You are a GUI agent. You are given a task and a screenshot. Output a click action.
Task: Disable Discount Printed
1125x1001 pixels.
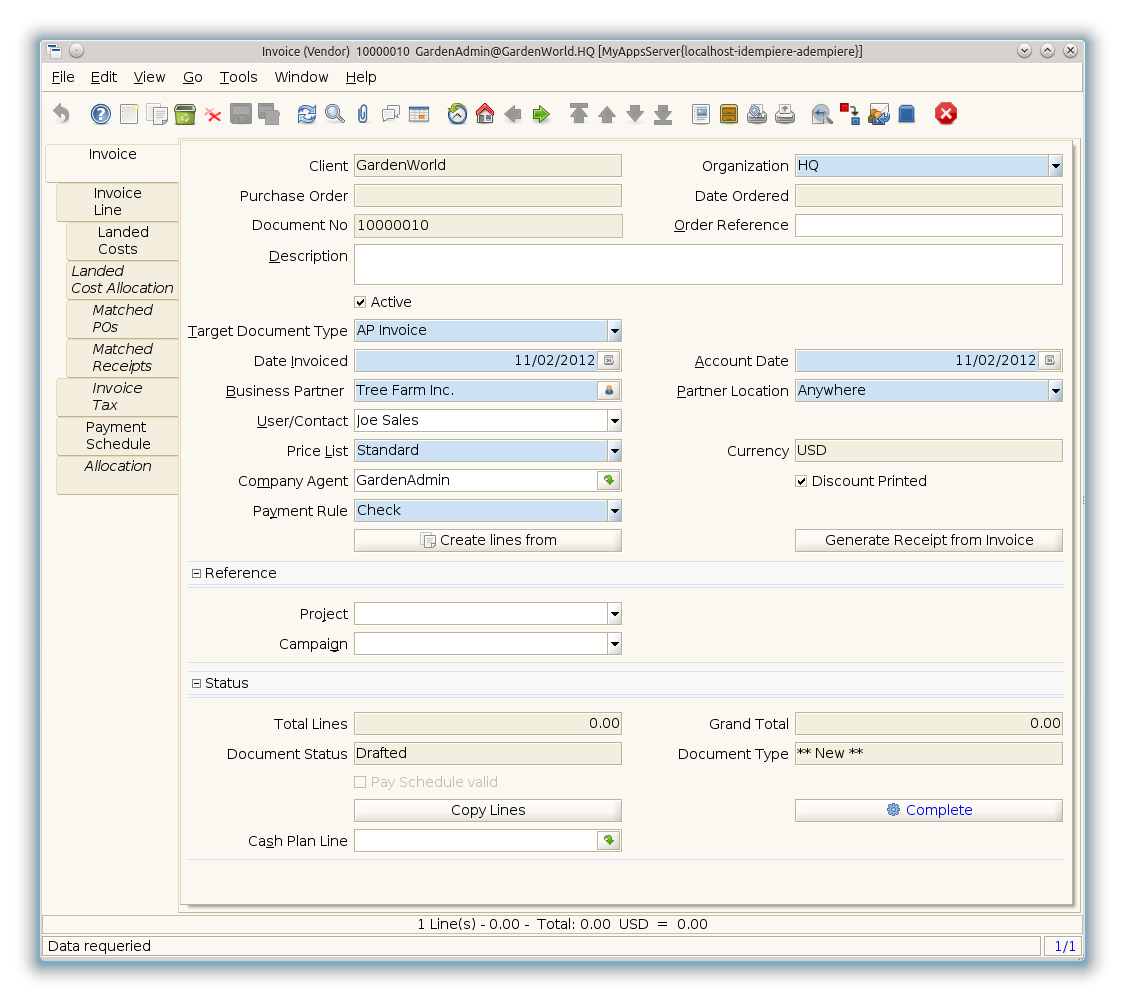pyautogui.click(x=801, y=481)
